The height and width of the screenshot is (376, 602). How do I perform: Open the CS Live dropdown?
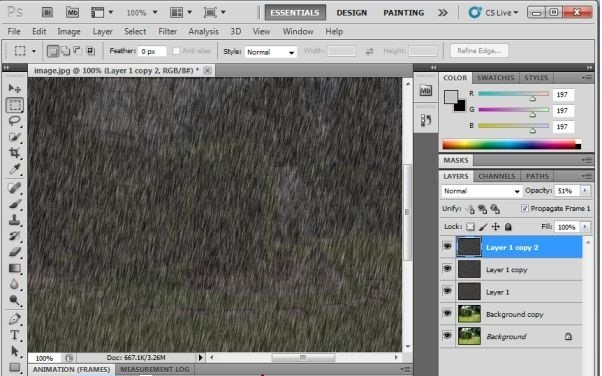[494, 13]
